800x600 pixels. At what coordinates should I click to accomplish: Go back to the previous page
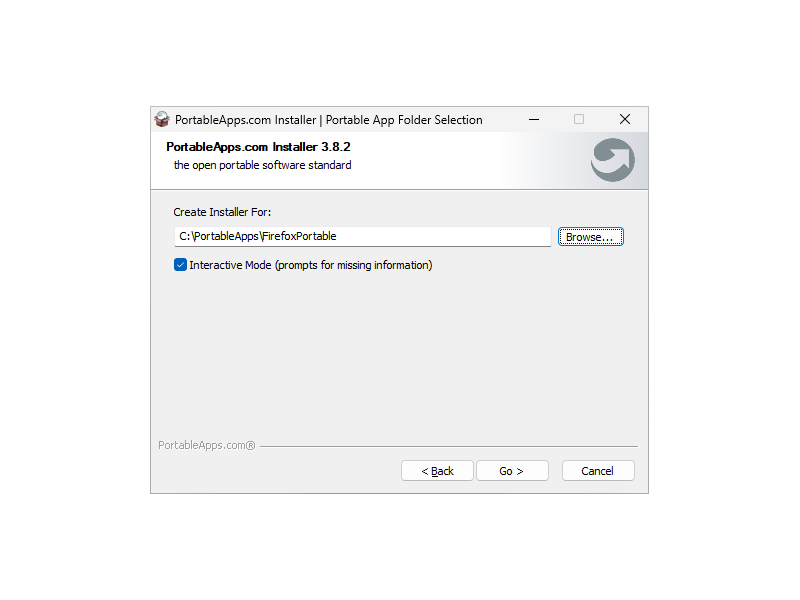tap(437, 471)
